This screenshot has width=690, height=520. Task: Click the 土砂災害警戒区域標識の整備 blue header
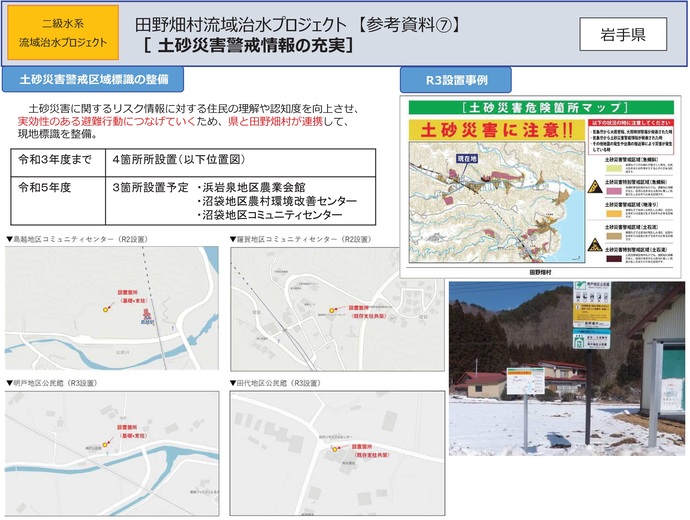[93, 80]
